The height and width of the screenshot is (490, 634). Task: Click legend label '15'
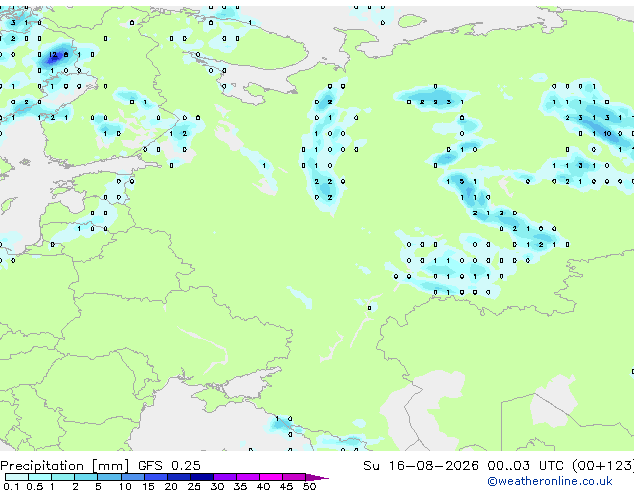point(148,486)
